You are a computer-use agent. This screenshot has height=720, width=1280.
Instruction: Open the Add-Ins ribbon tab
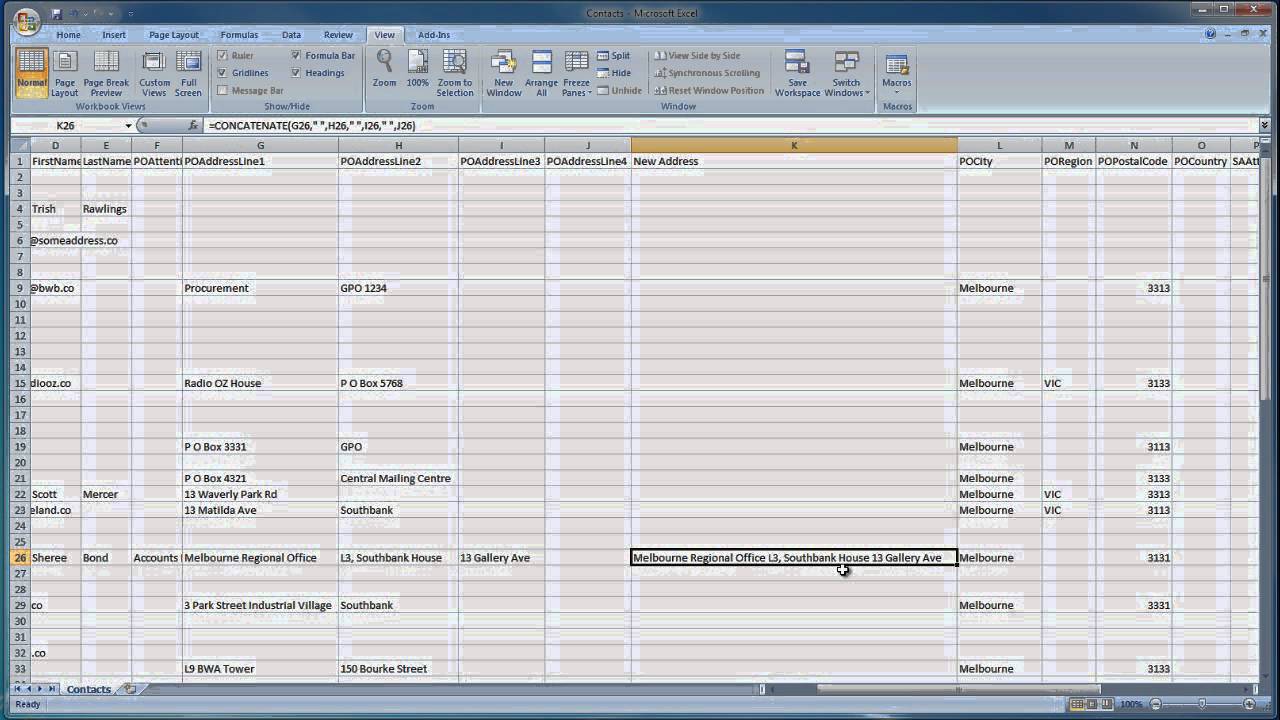click(x=434, y=35)
